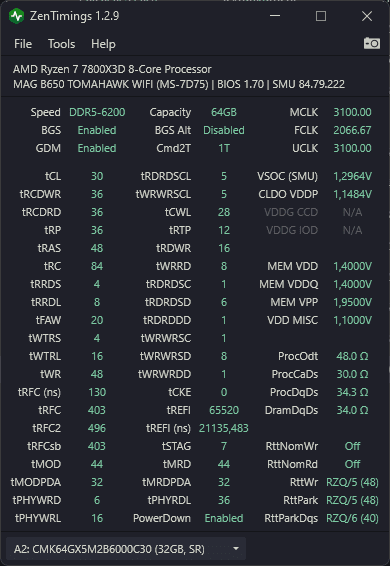Image resolution: width=390 pixels, height=566 pixels.
Task: Click the tCL value 30
Action: [97, 176]
